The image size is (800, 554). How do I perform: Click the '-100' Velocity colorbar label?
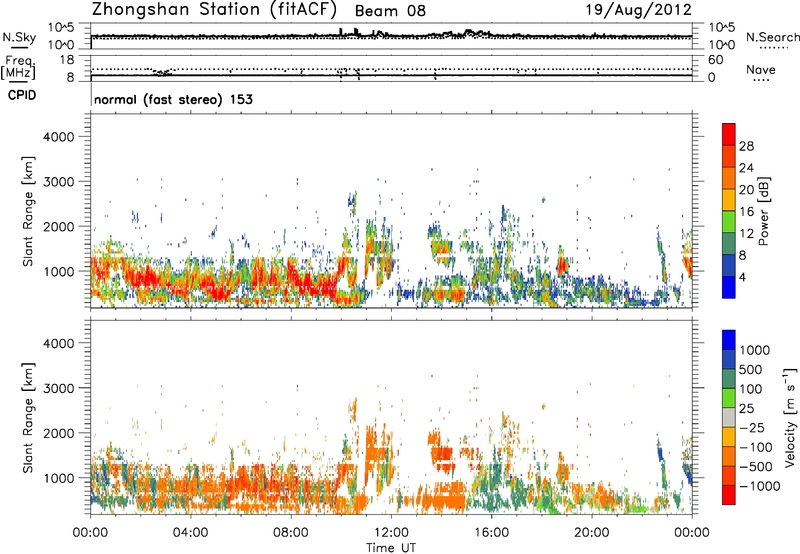755,447
